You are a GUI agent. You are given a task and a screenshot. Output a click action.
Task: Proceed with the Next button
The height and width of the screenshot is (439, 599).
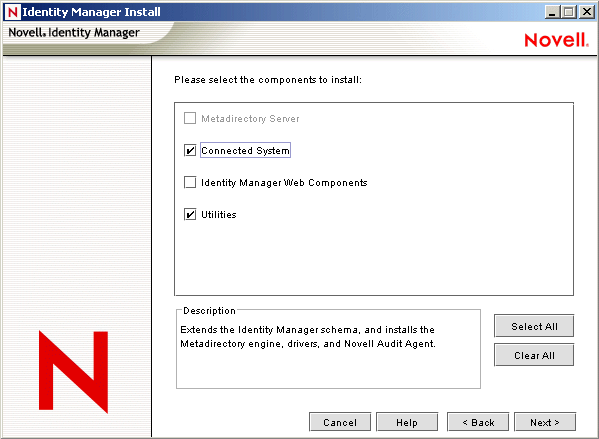[x=545, y=422]
